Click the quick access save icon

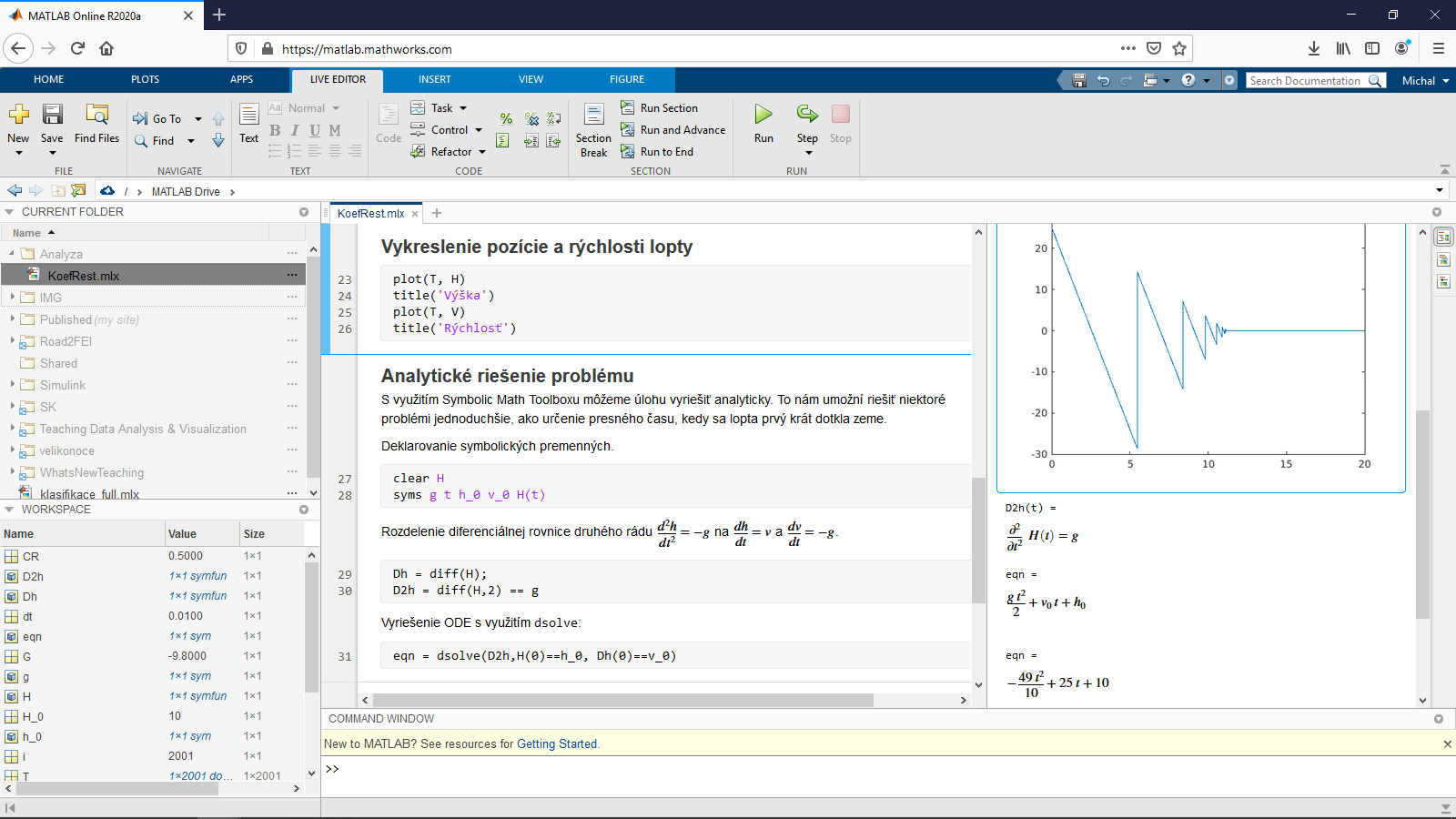click(x=1079, y=81)
